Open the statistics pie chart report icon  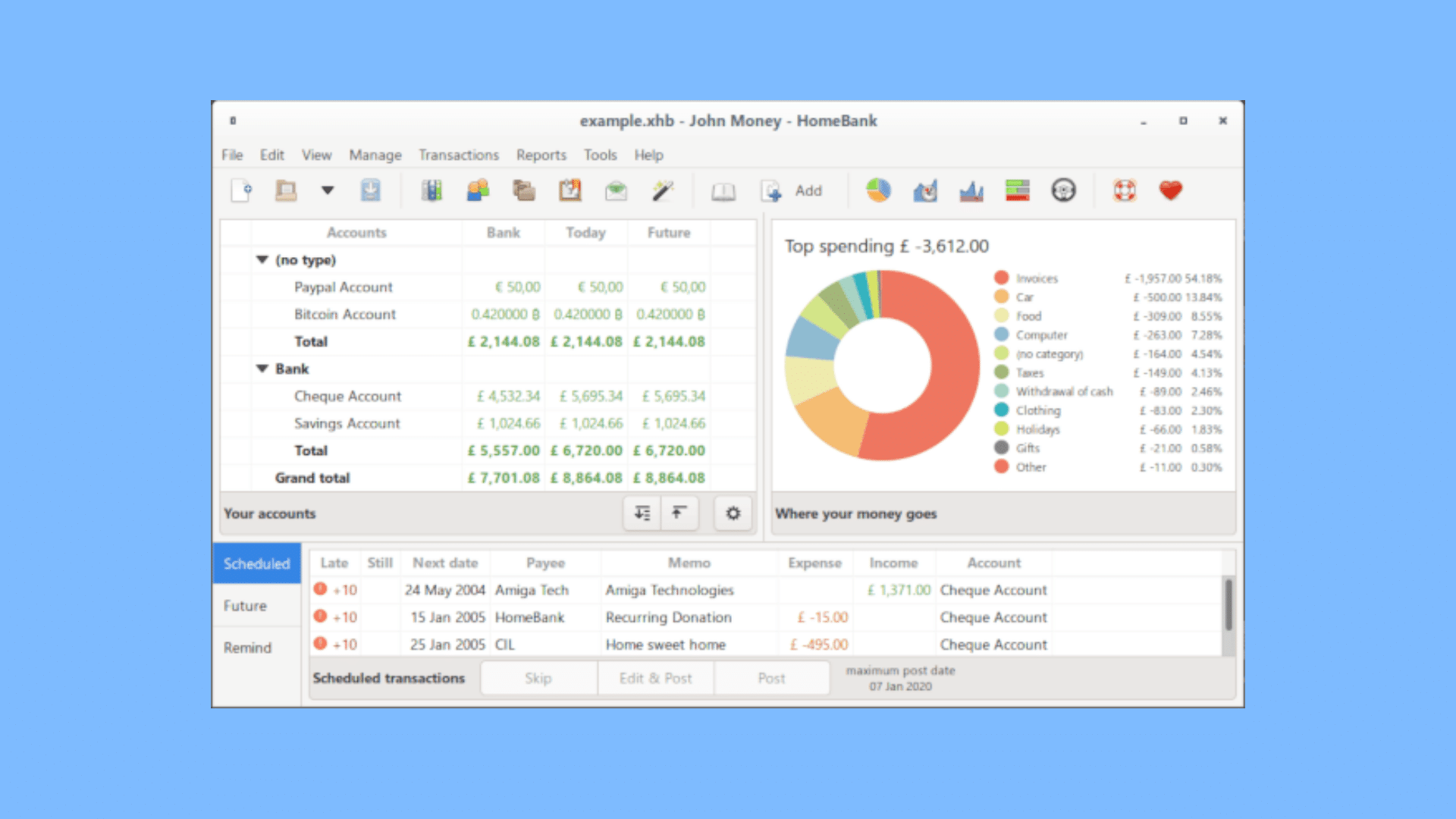879,190
